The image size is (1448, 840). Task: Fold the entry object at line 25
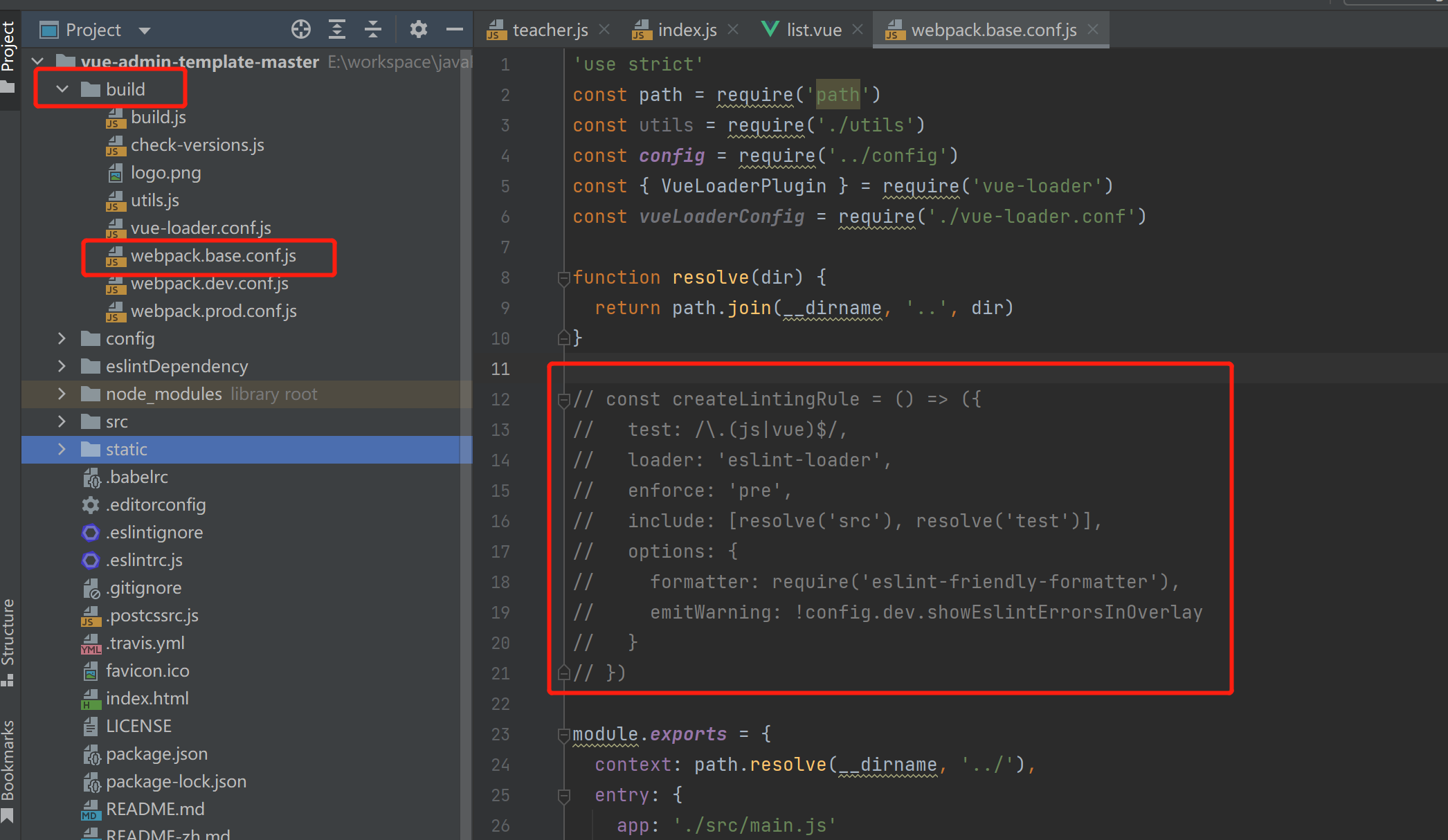point(563,796)
